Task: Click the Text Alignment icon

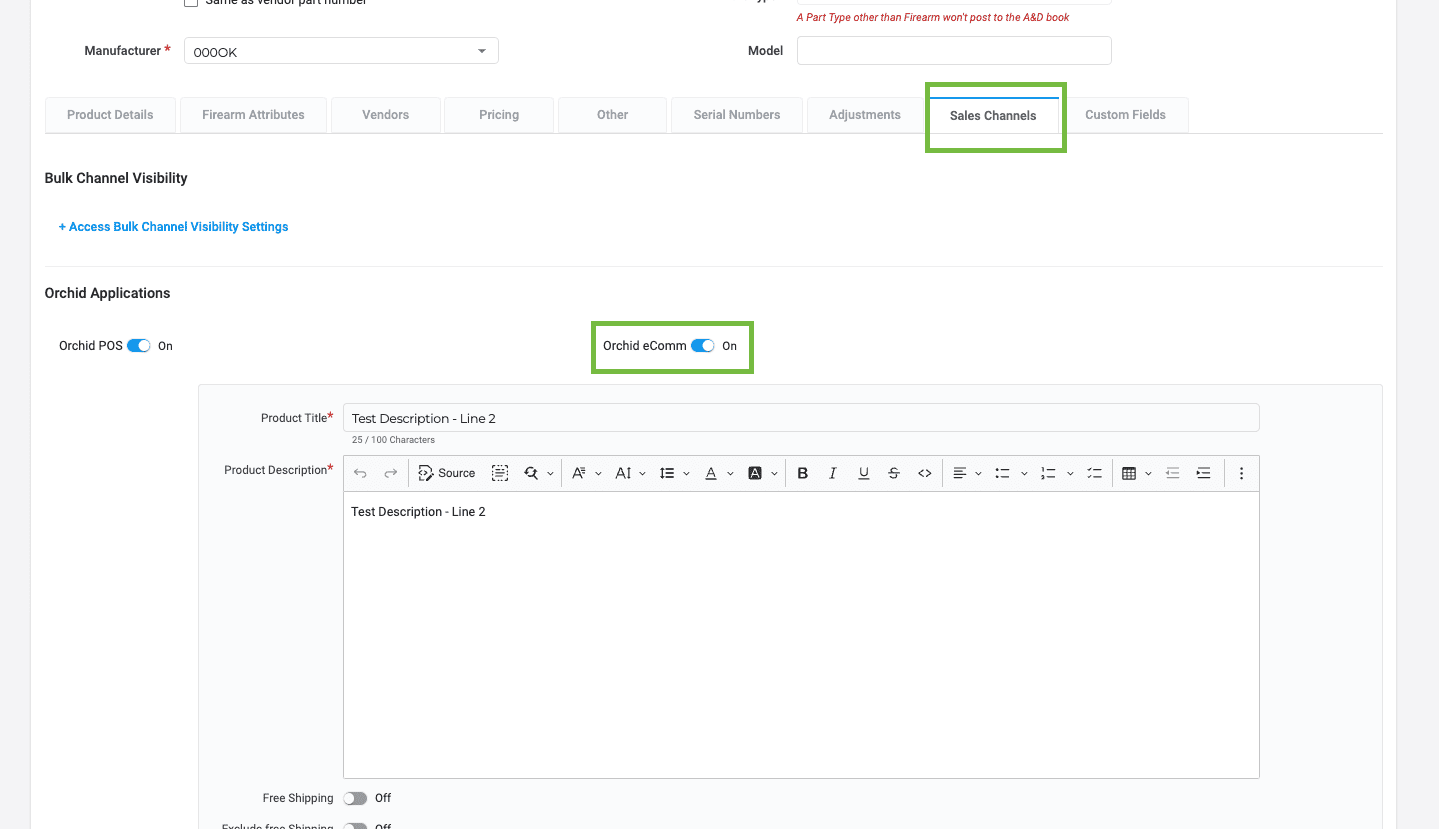Action: coord(959,473)
